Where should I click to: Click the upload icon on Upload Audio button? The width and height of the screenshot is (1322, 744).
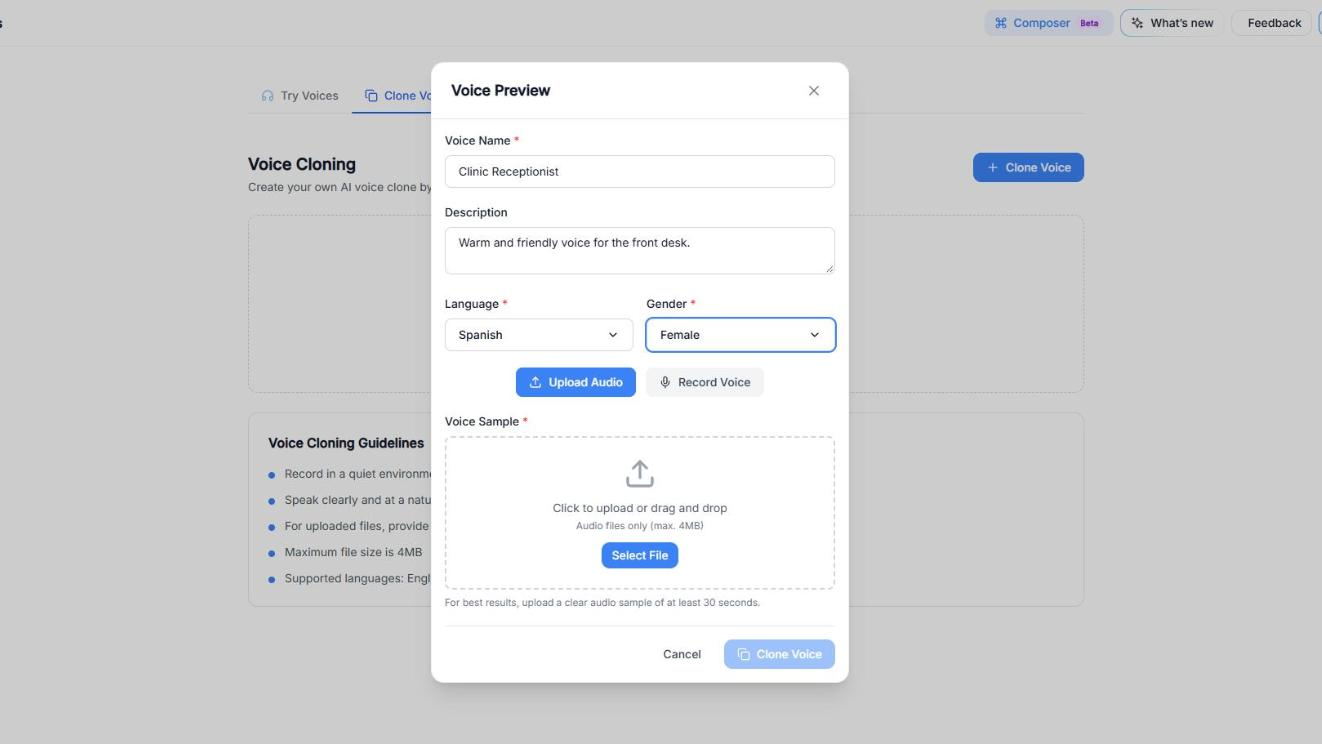coord(535,382)
